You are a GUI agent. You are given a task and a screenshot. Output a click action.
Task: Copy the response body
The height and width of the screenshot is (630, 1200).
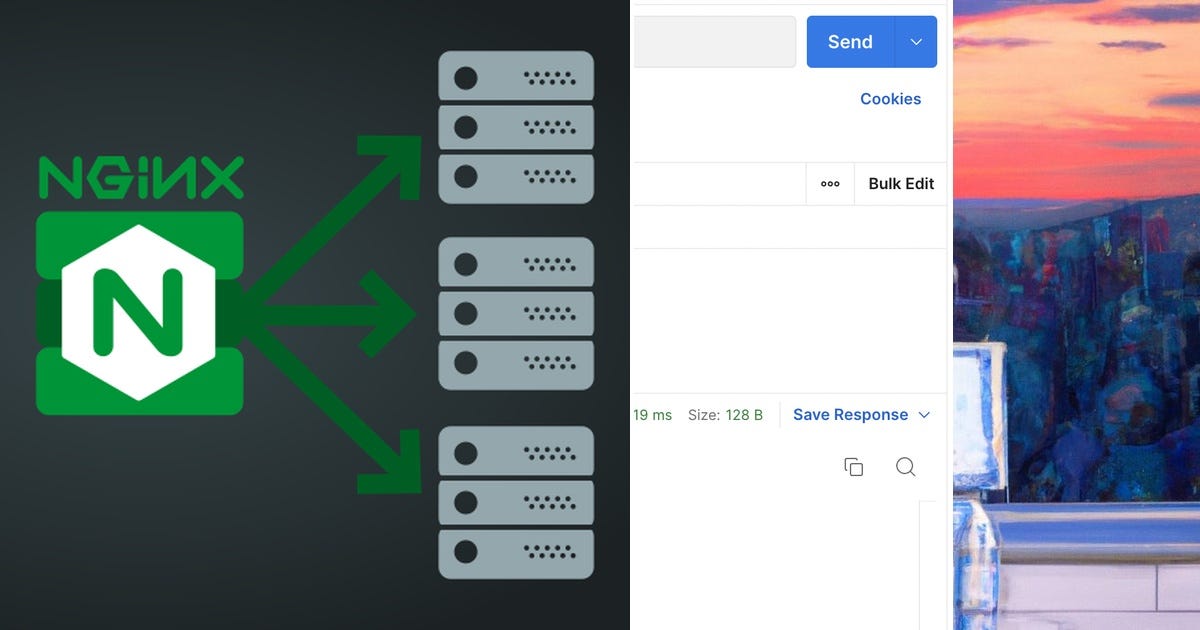[853, 467]
